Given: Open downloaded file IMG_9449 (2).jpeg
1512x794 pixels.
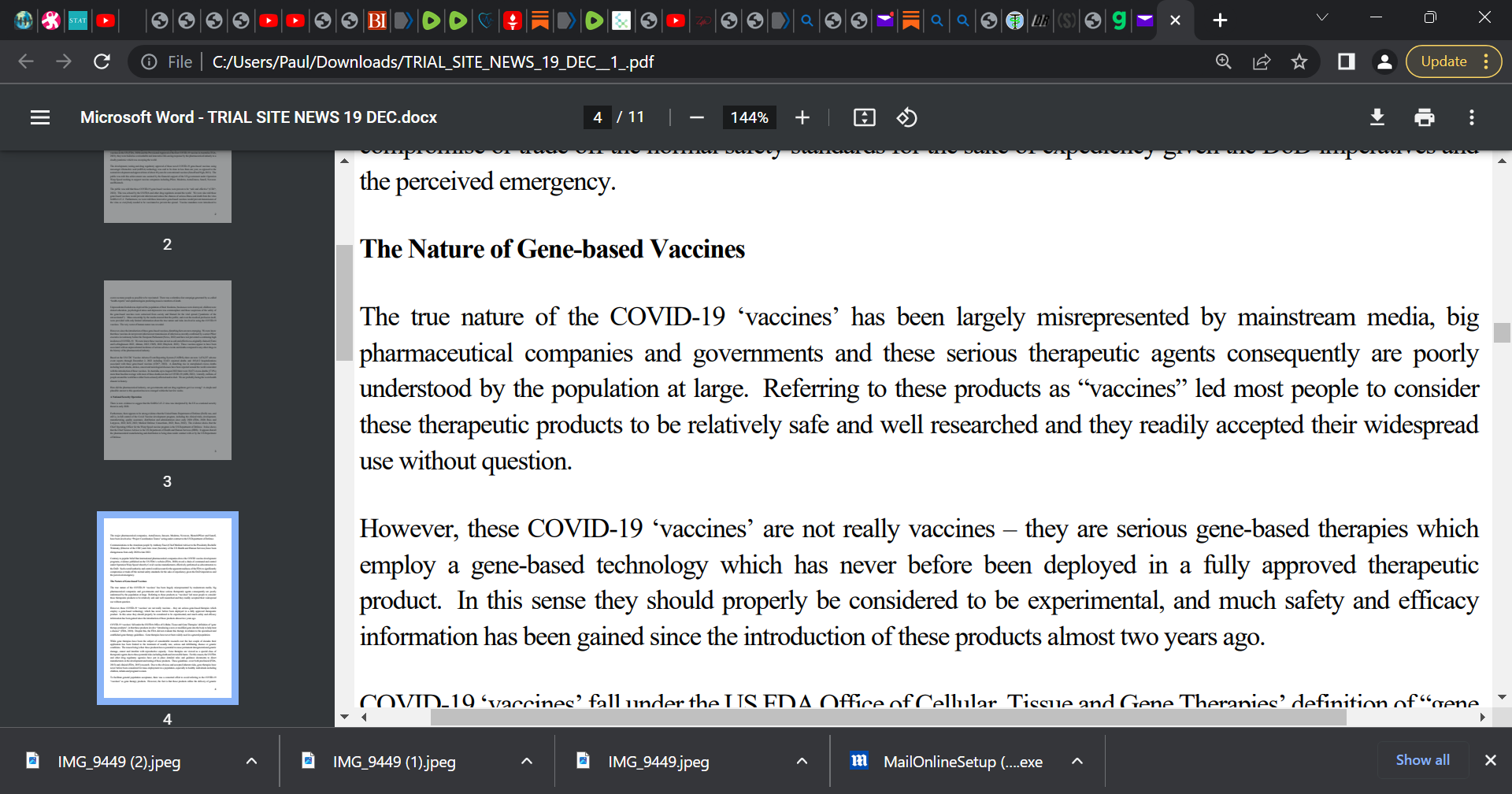Looking at the screenshot, I should pos(118,761).
